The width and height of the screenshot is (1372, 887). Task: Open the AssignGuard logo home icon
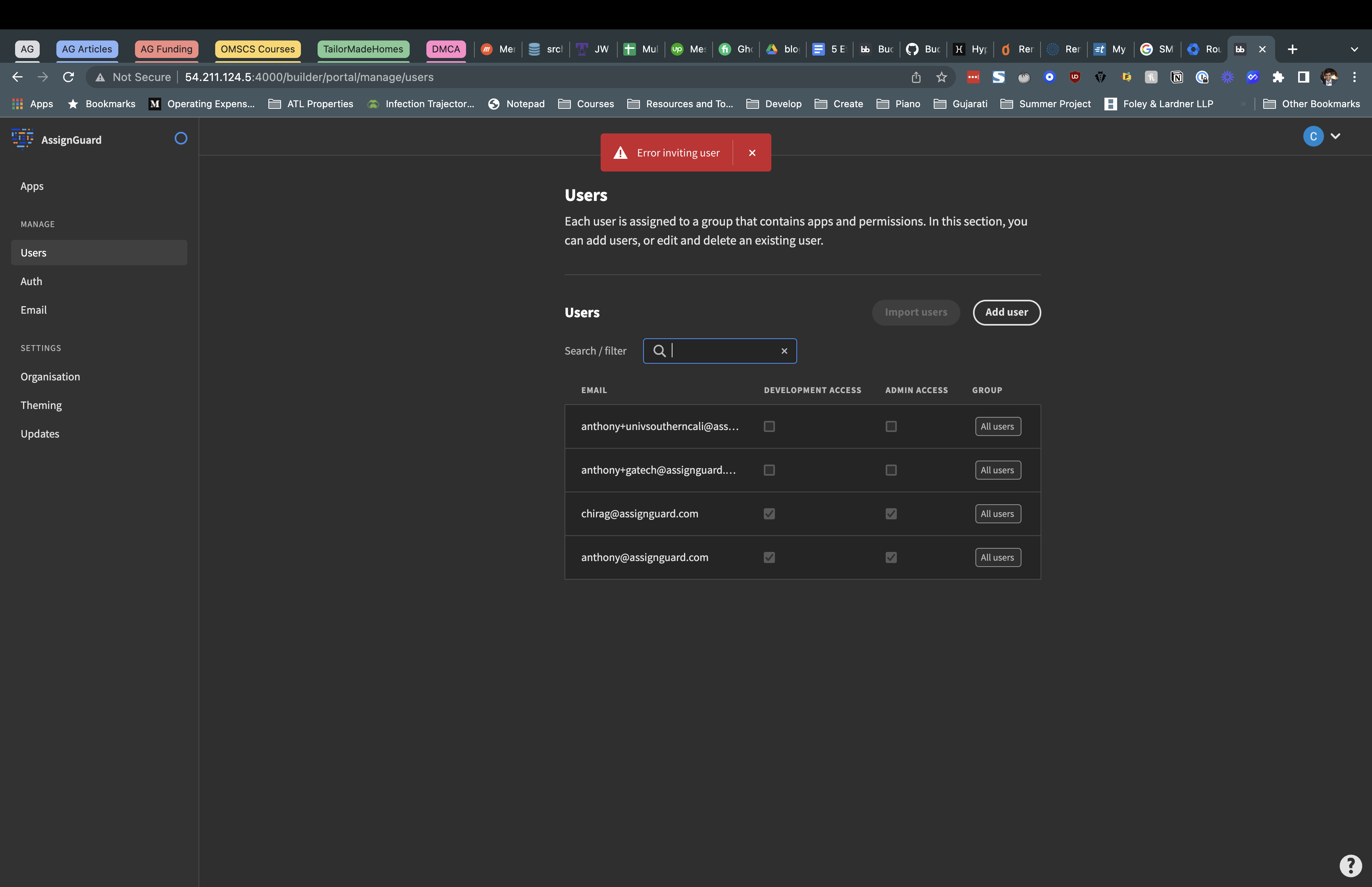tap(22, 138)
